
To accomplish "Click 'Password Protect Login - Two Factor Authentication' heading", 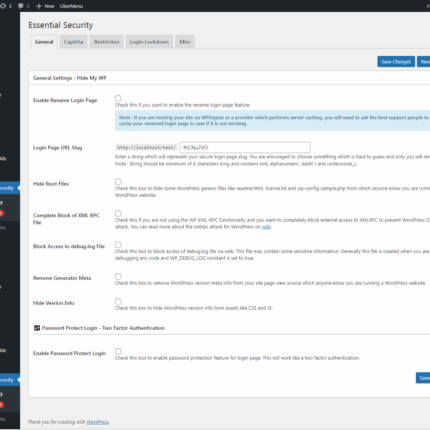I will 103,328.
